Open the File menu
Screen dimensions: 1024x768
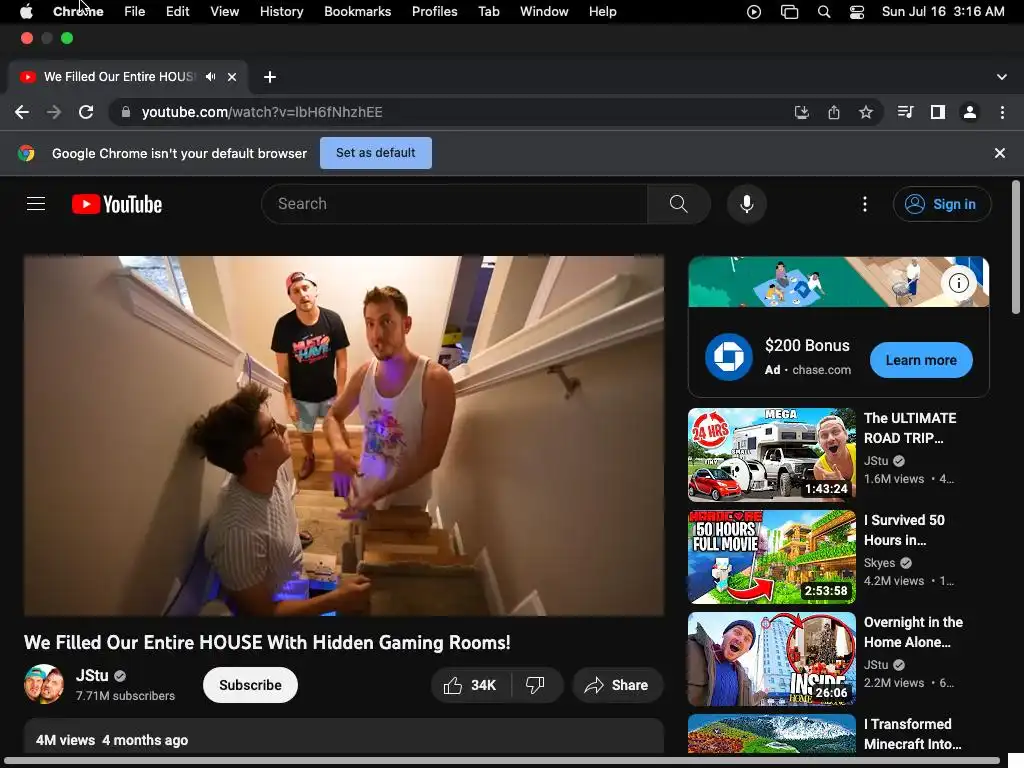click(x=135, y=12)
